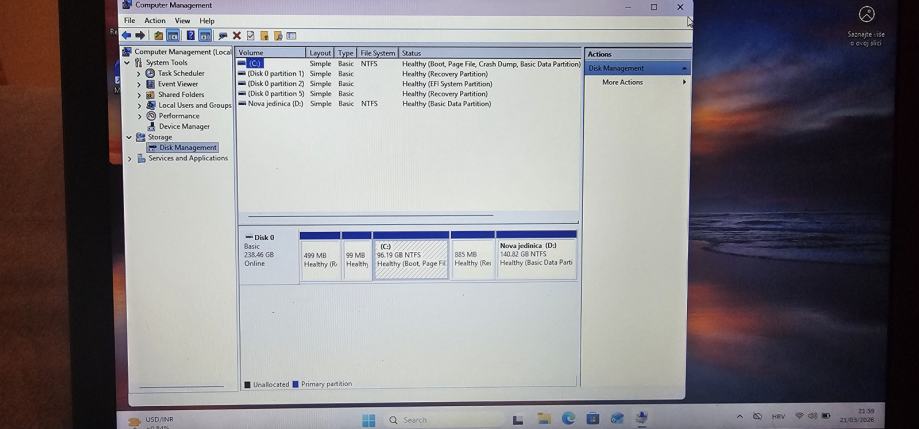
Task: Click the folder-with-magnifier Explore toolbar icon
Action: point(278,36)
